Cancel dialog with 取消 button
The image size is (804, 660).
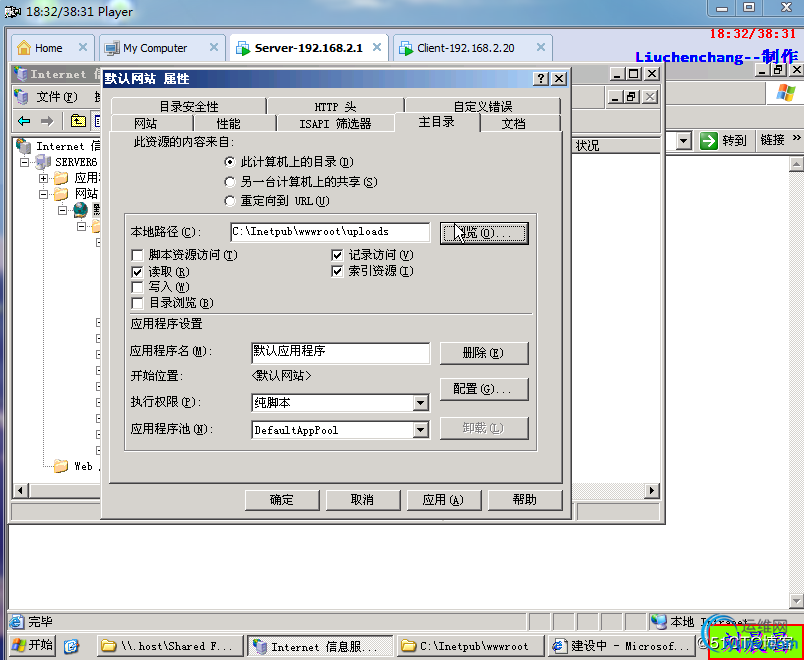pyautogui.click(x=363, y=500)
